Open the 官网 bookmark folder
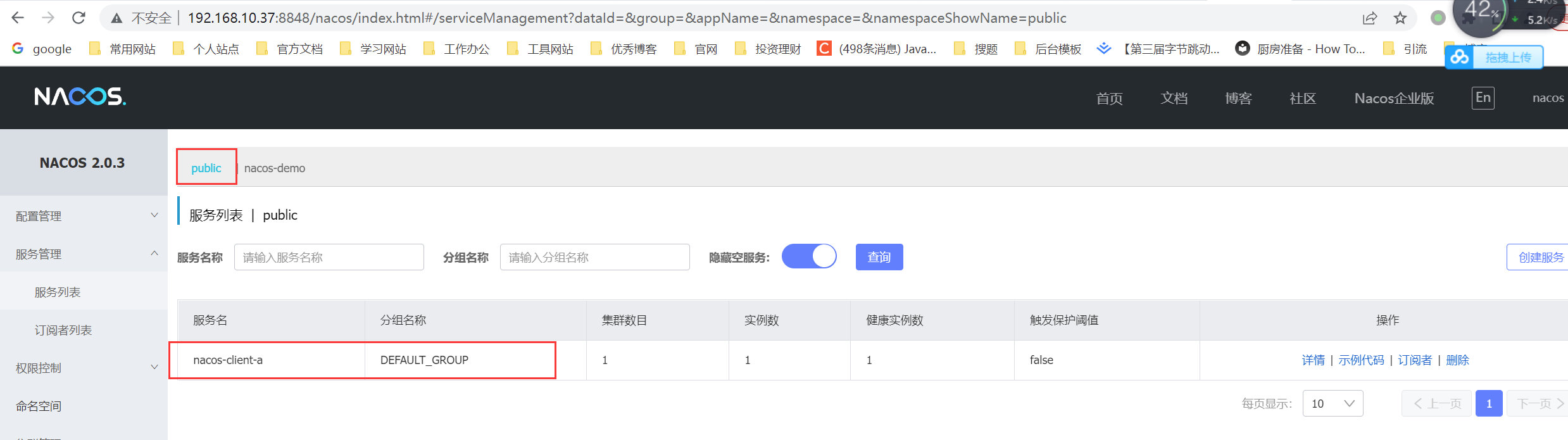This screenshot has width=1568, height=440. point(696,49)
